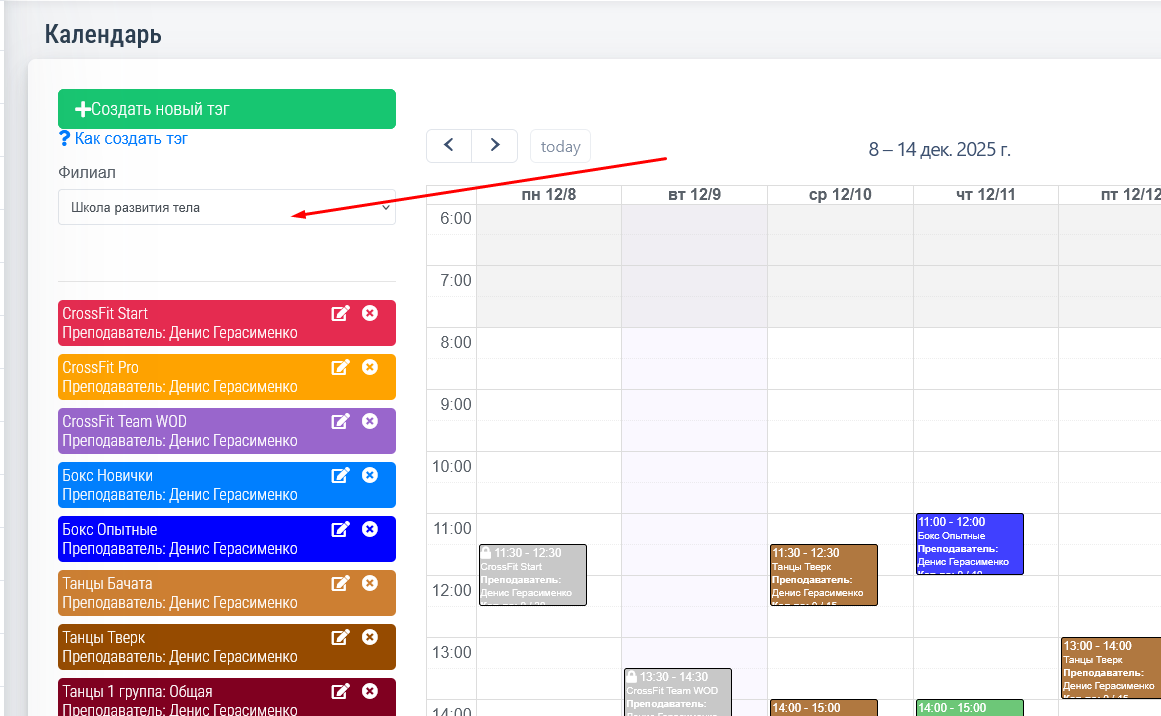
Task: Jump to today in calendar
Action: (x=560, y=147)
